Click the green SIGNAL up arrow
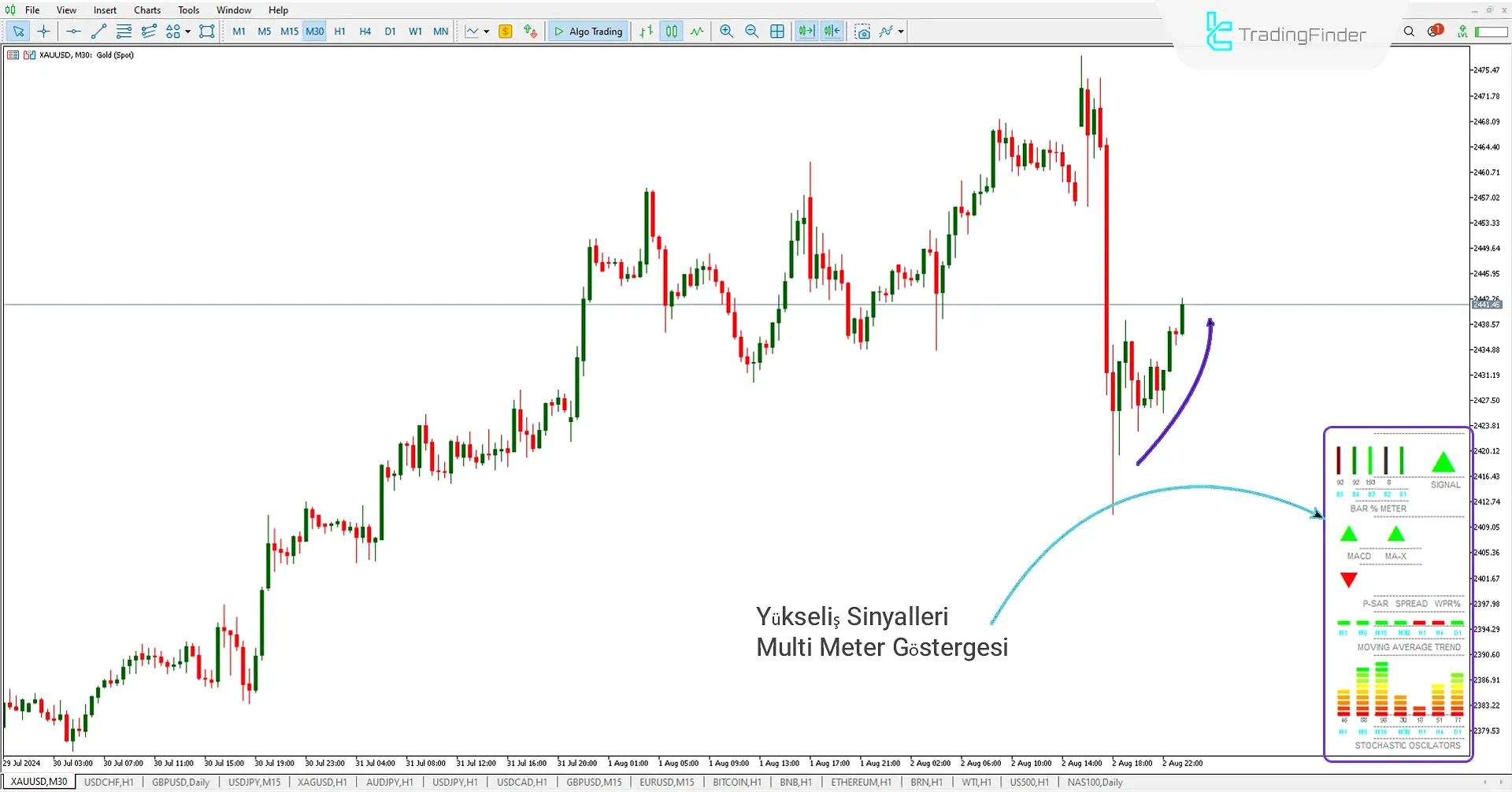 coord(1443,463)
